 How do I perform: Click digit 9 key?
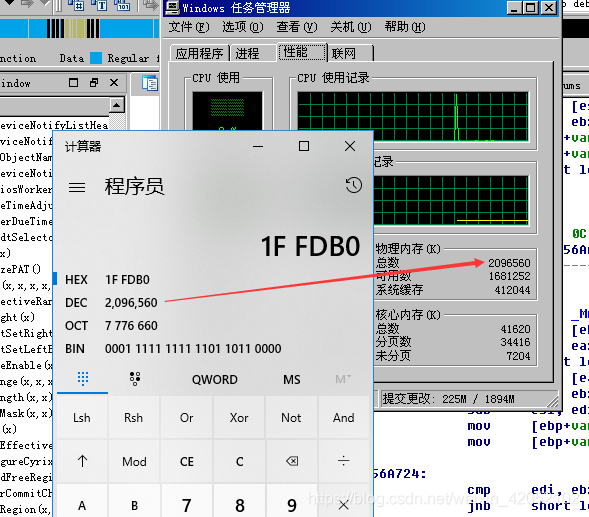[291, 505]
